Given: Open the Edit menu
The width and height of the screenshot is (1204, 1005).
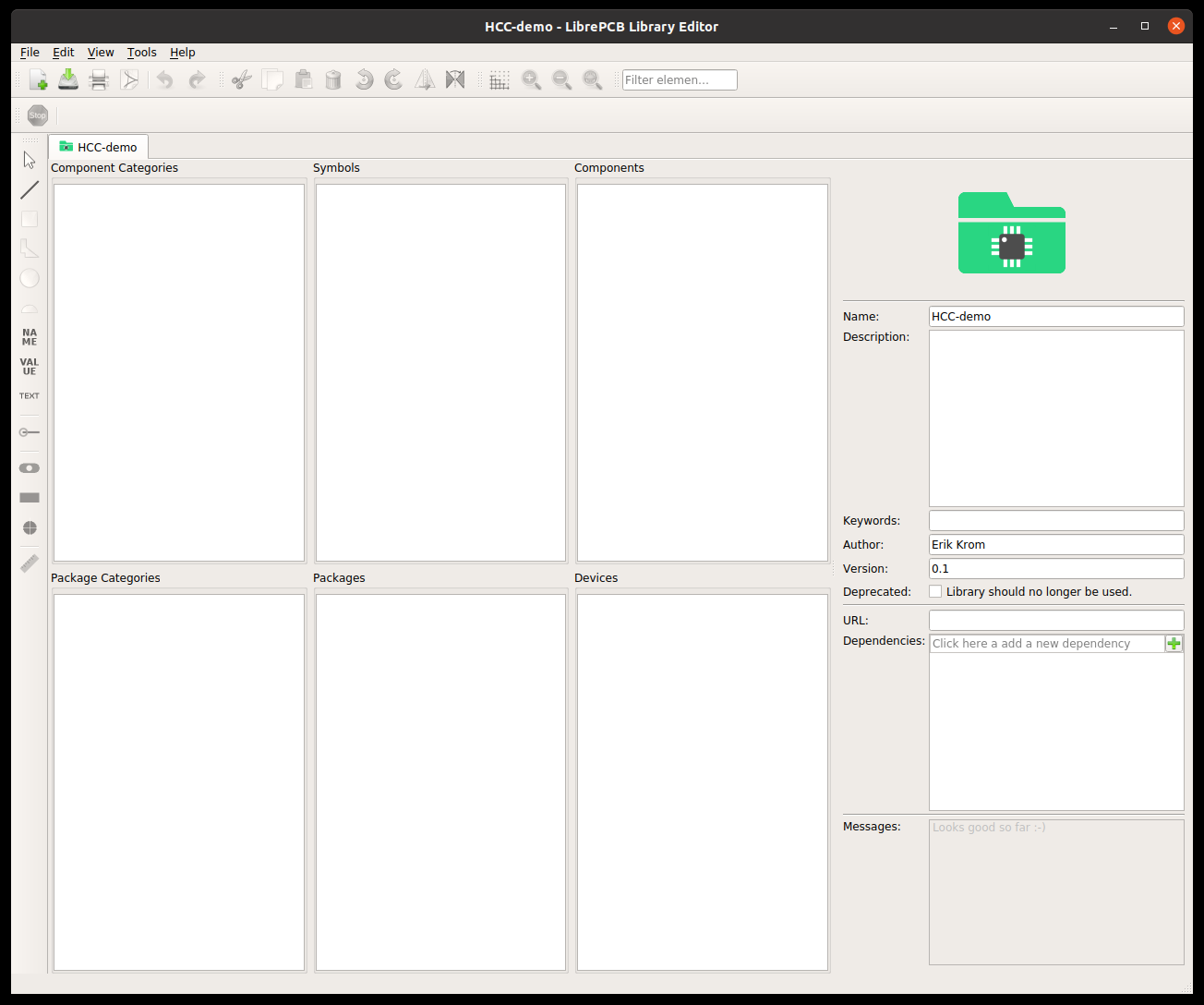Looking at the screenshot, I should tap(64, 53).
